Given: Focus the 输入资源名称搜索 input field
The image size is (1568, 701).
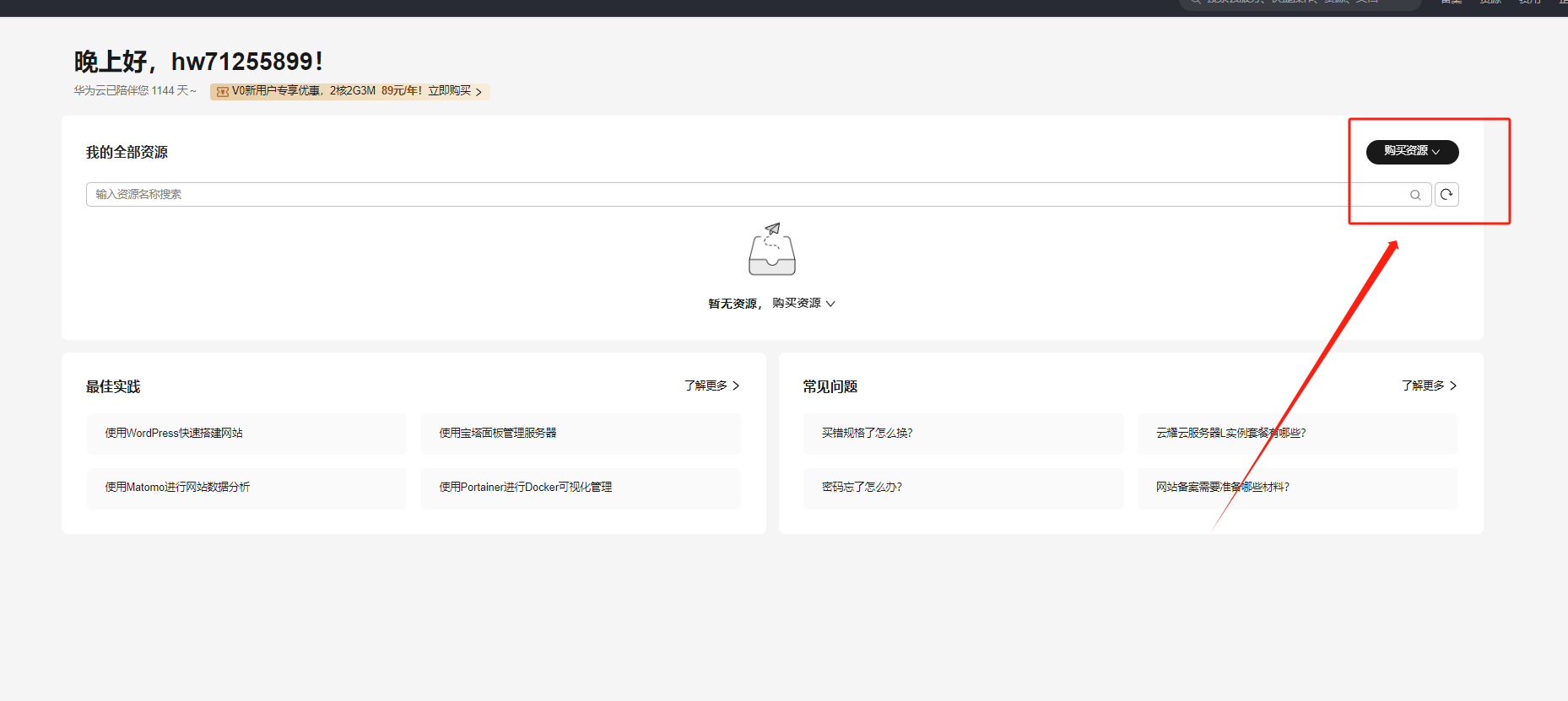Looking at the screenshot, I should (x=743, y=195).
